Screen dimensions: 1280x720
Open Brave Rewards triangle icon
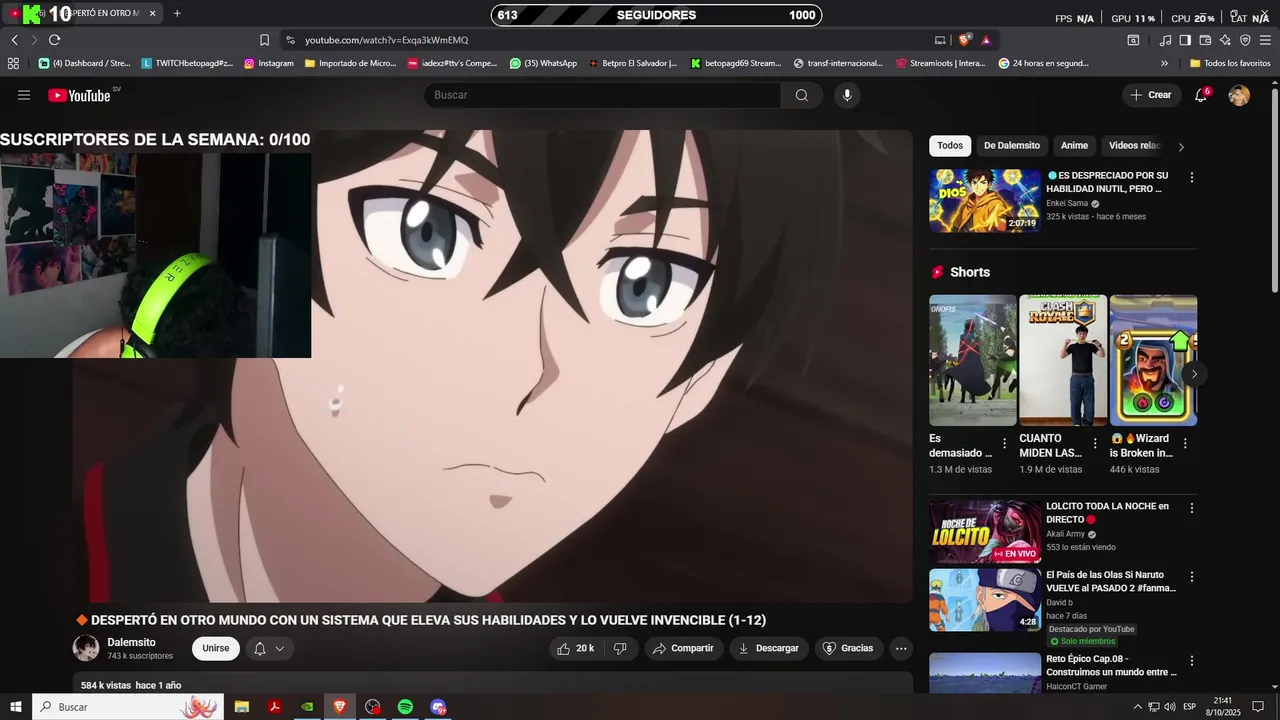(x=986, y=40)
